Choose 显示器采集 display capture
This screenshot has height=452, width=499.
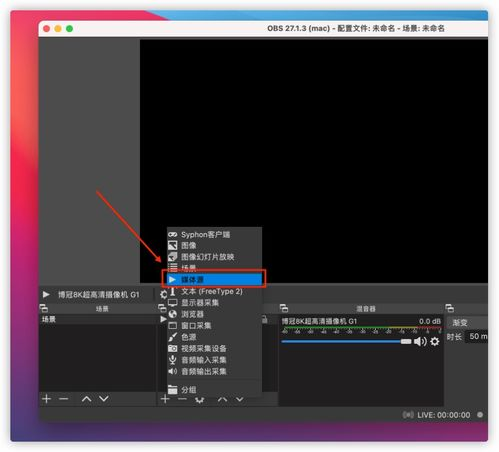click(214, 303)
